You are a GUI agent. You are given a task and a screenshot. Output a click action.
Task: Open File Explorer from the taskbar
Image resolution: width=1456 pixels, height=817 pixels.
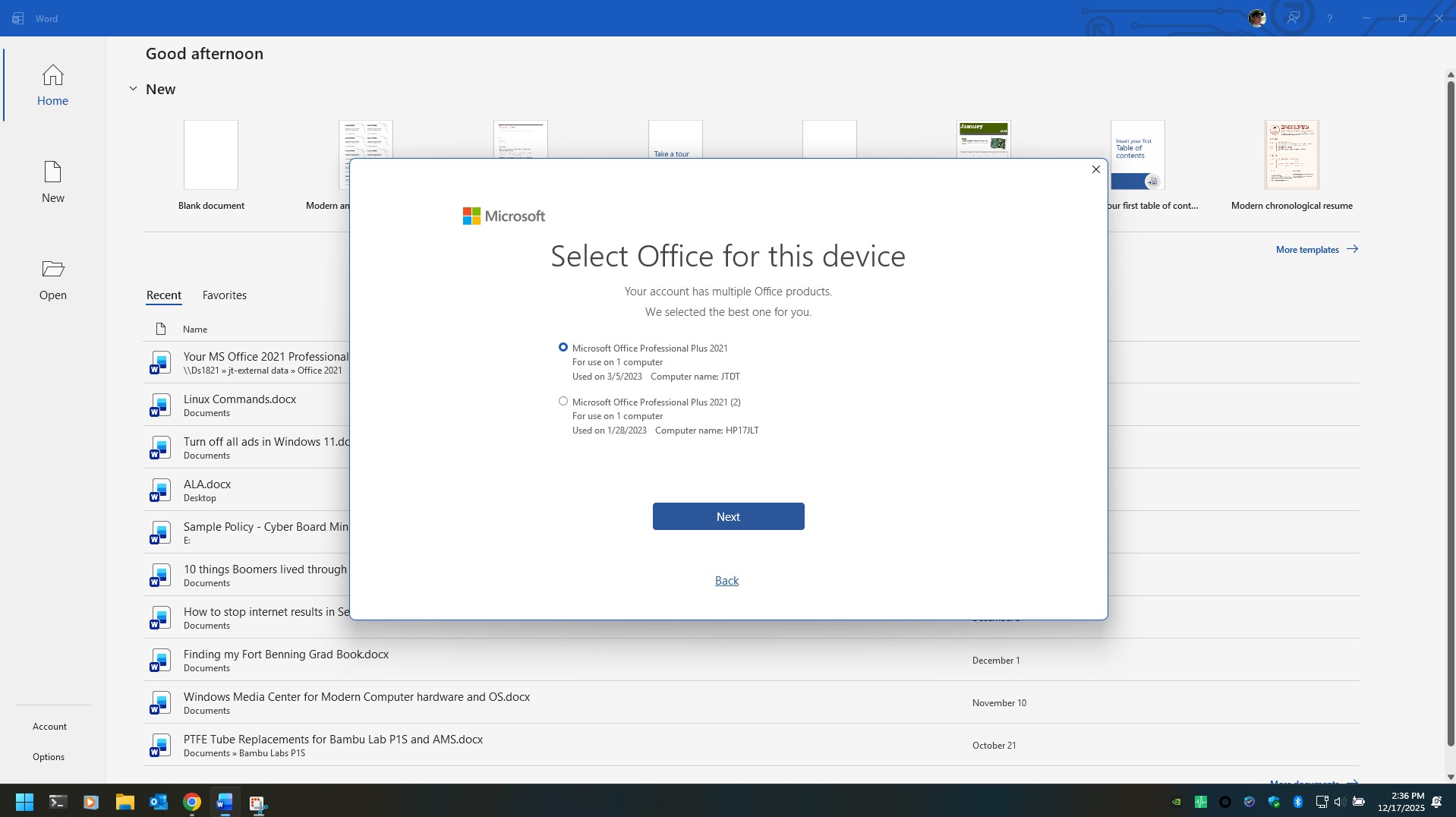[x=124, y=802]
